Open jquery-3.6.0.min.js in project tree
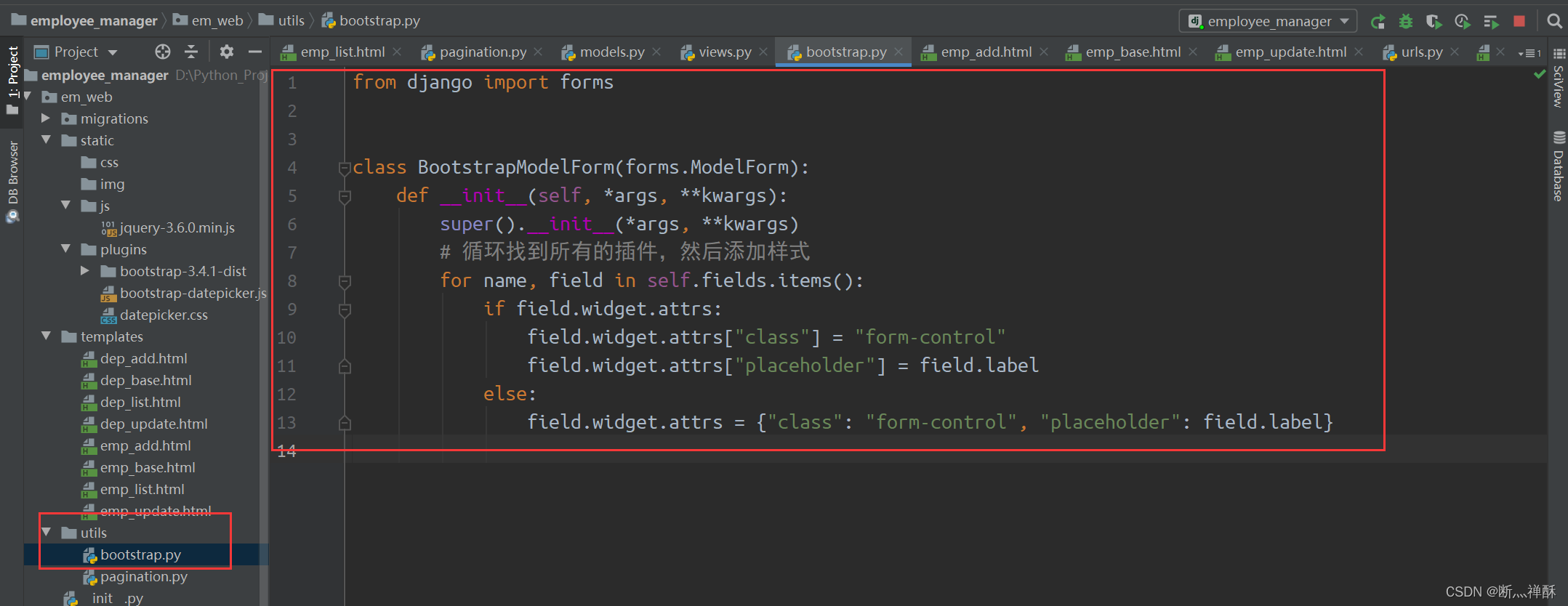 click(x=168, y=227)
